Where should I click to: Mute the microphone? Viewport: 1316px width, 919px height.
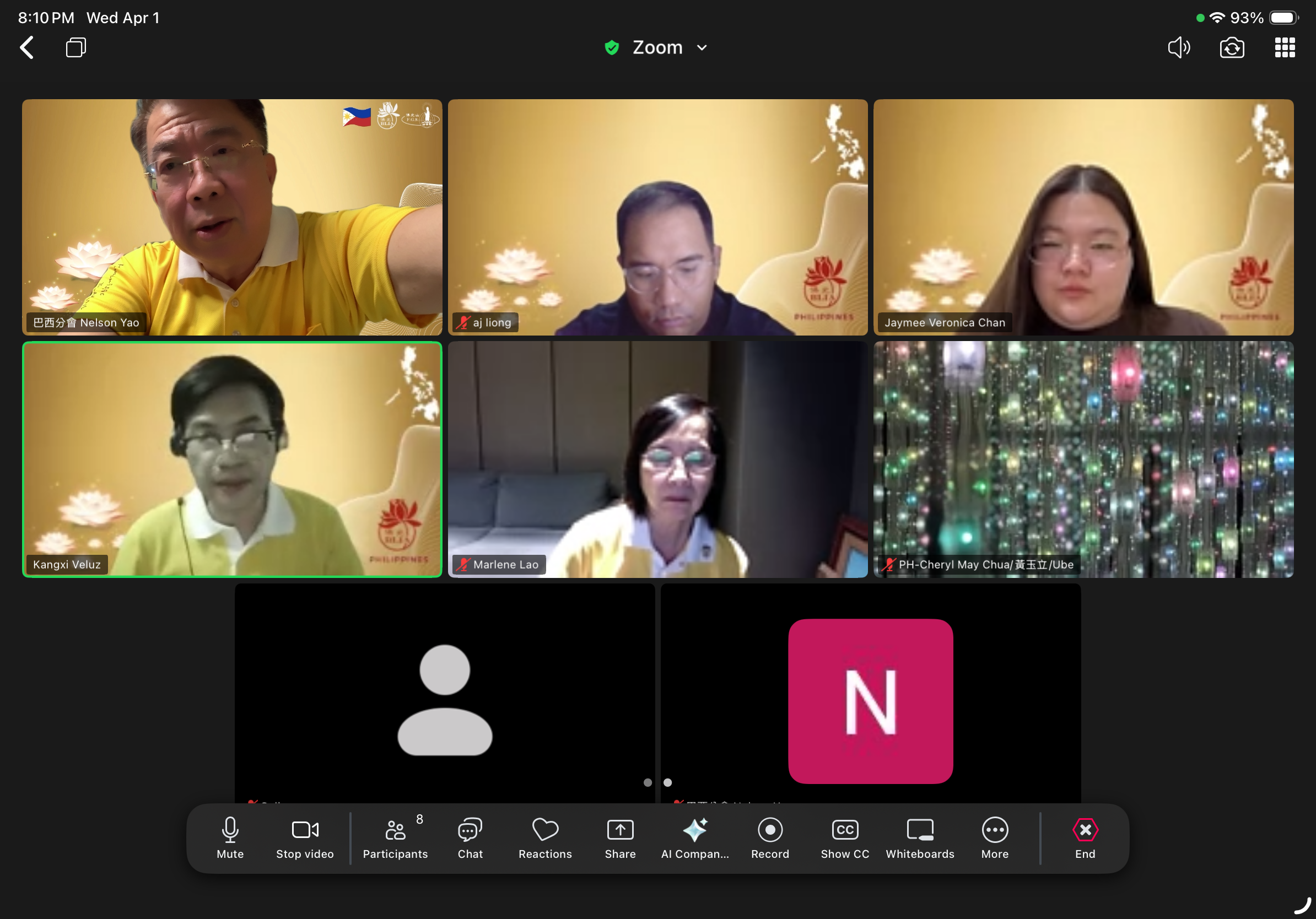[x=230, y=837]
